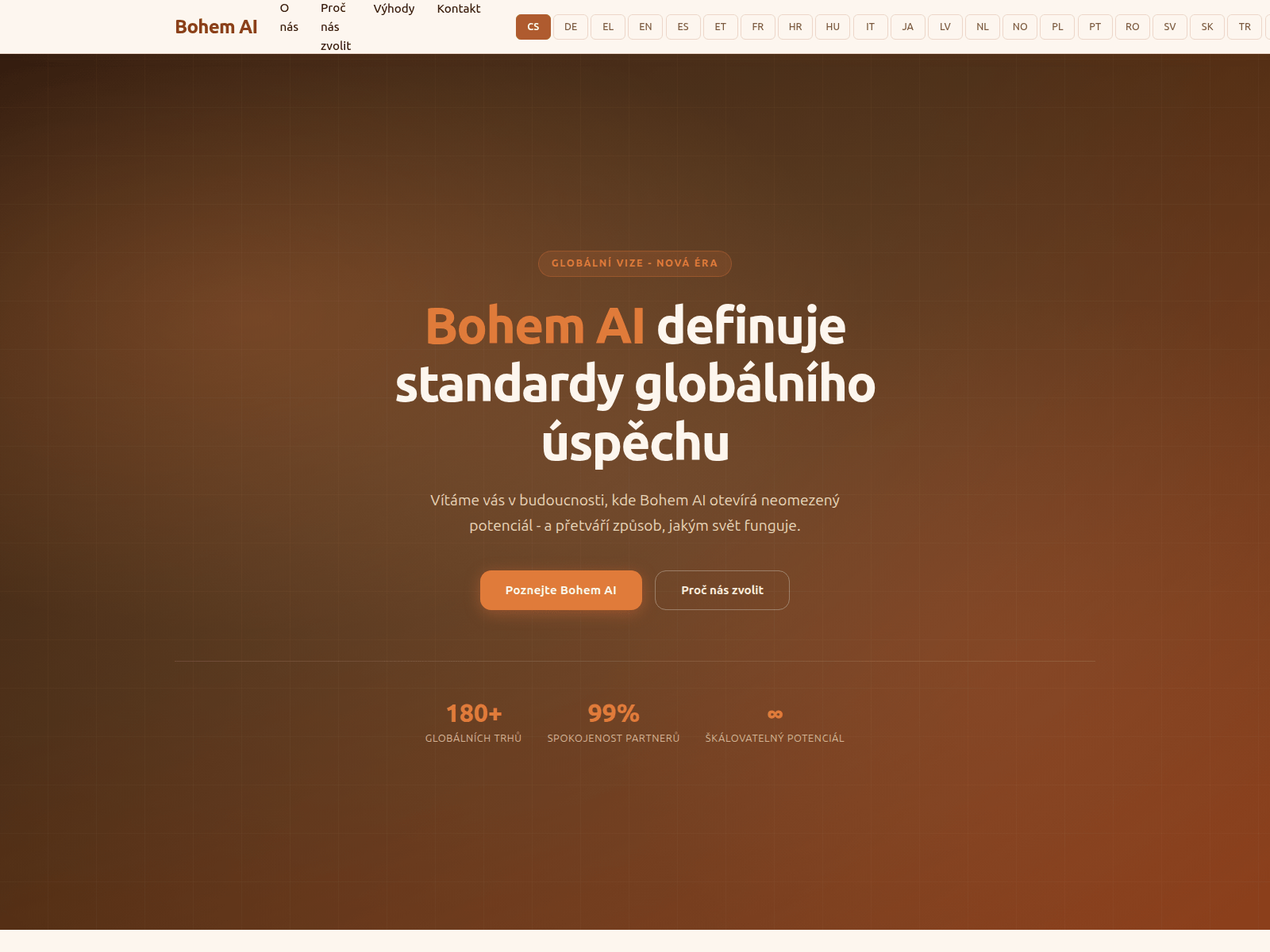1270x952 pixels.
Task: Switch language to DE
Action: click(571, 27)
